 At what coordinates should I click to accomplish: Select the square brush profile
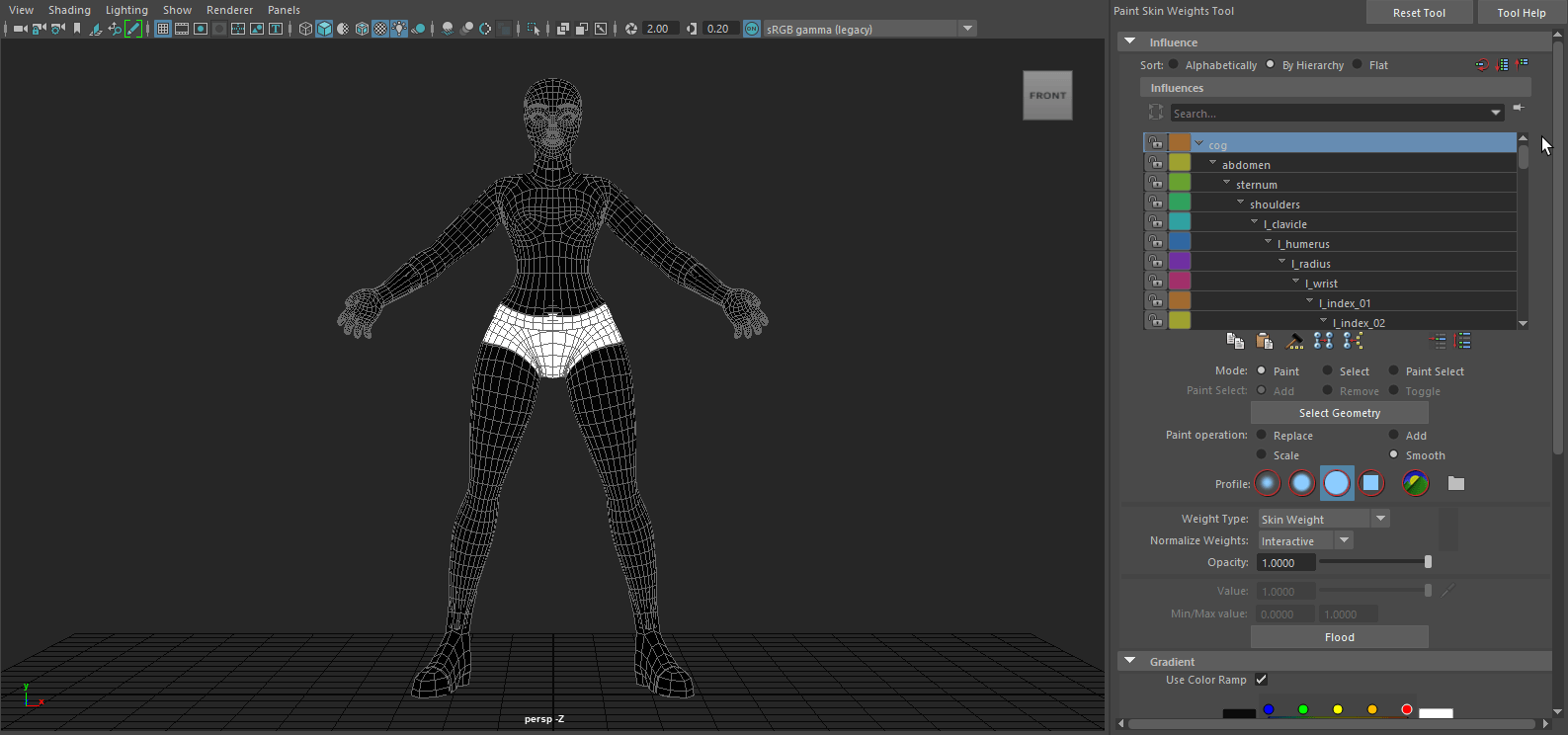coord(1370,483)
